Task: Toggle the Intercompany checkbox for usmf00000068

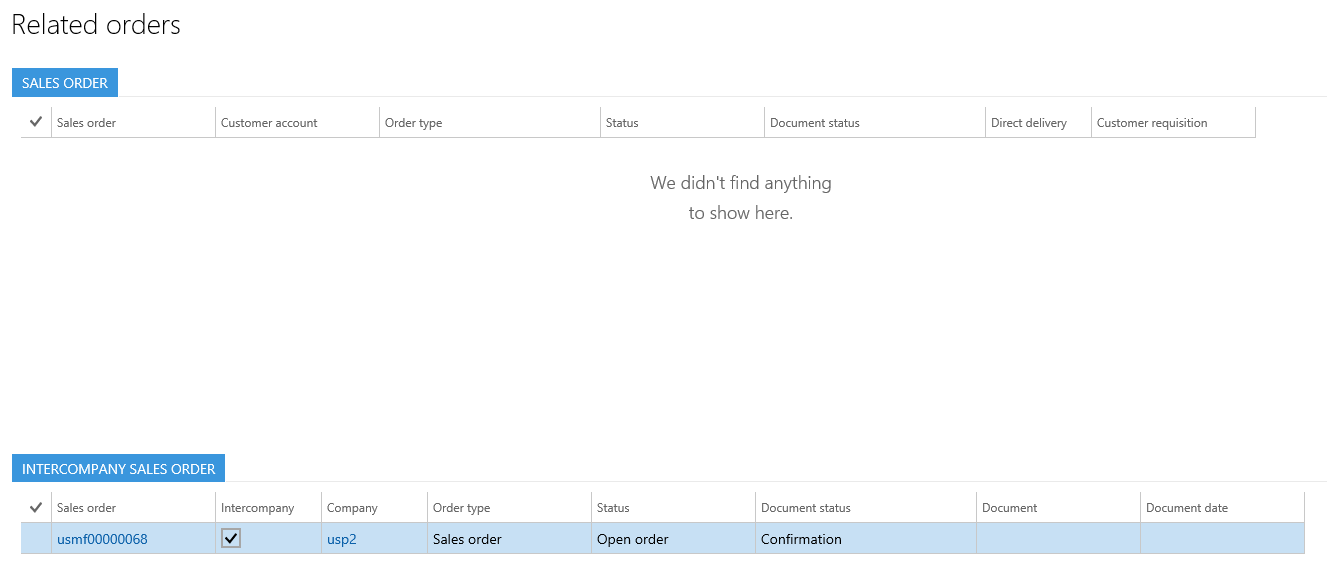Action: (x=231, y=538)
